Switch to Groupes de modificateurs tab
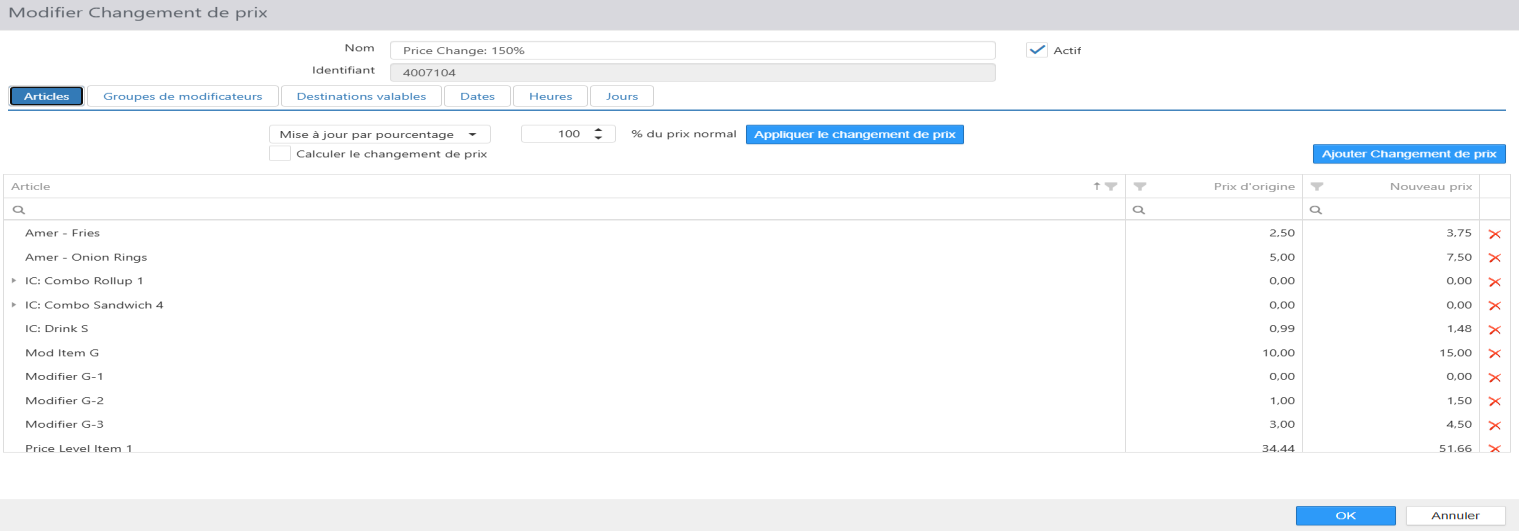 click(183, 96)
